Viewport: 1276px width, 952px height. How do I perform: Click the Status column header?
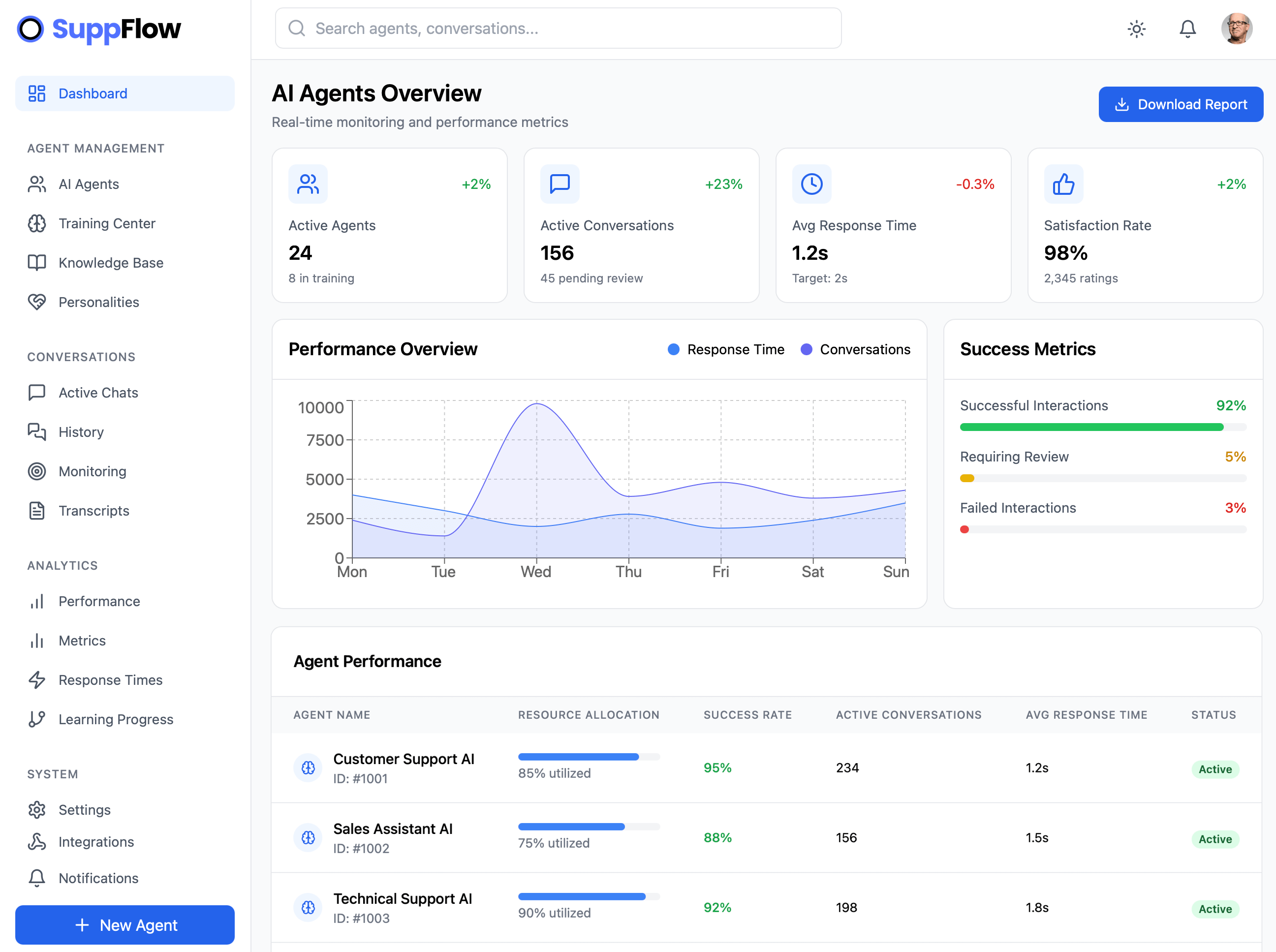(x=1213, y=714)
